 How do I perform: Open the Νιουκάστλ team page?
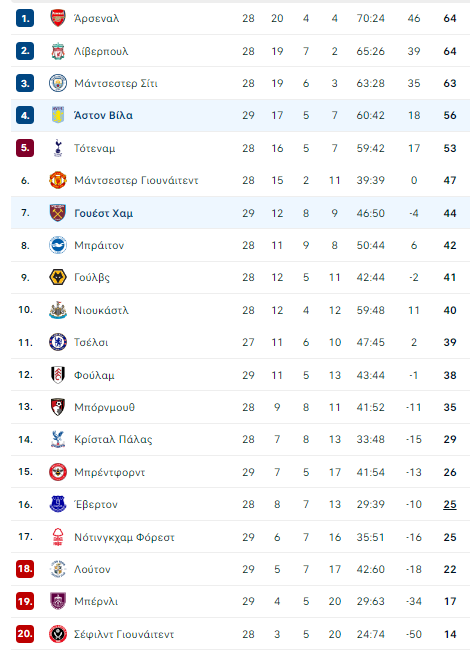tap(101, 310)
